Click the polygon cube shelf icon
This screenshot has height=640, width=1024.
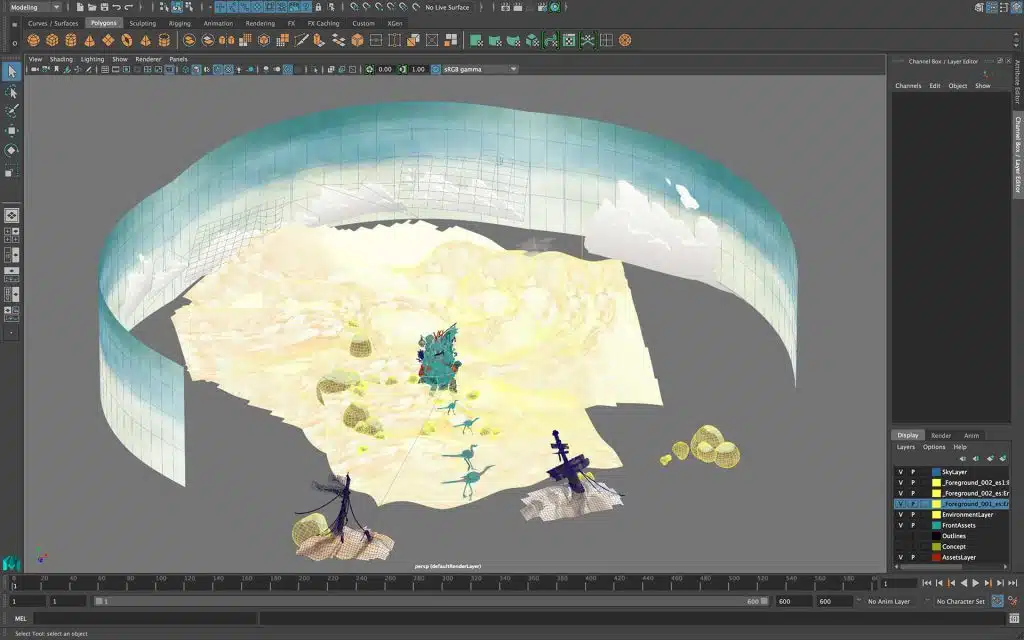click(52, 41)
